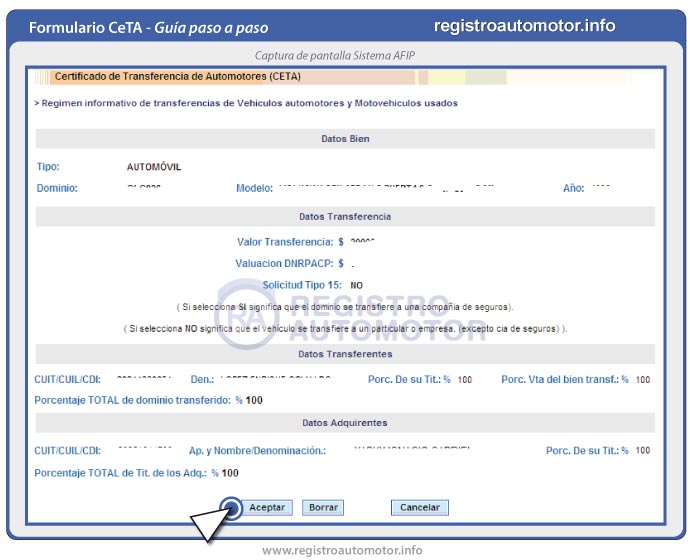Click the 'www.registroautomotor.info' footer text
Viewport: 690px width, 560px height.
tap(342, 550)
